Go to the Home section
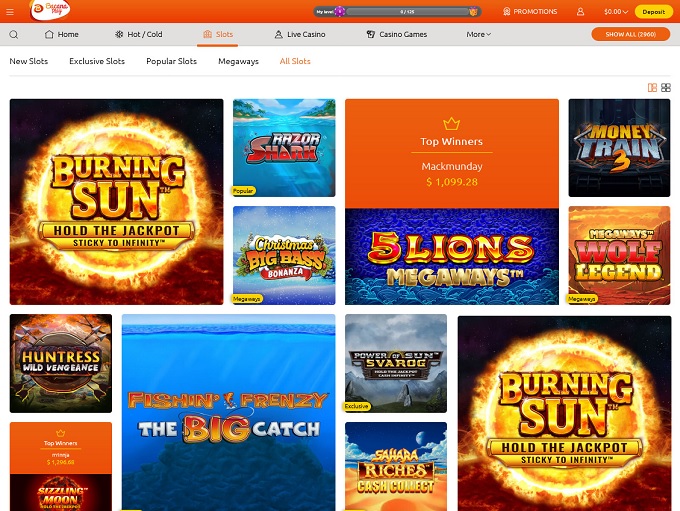This screenshot has width=680, height=511. point(61,34)
